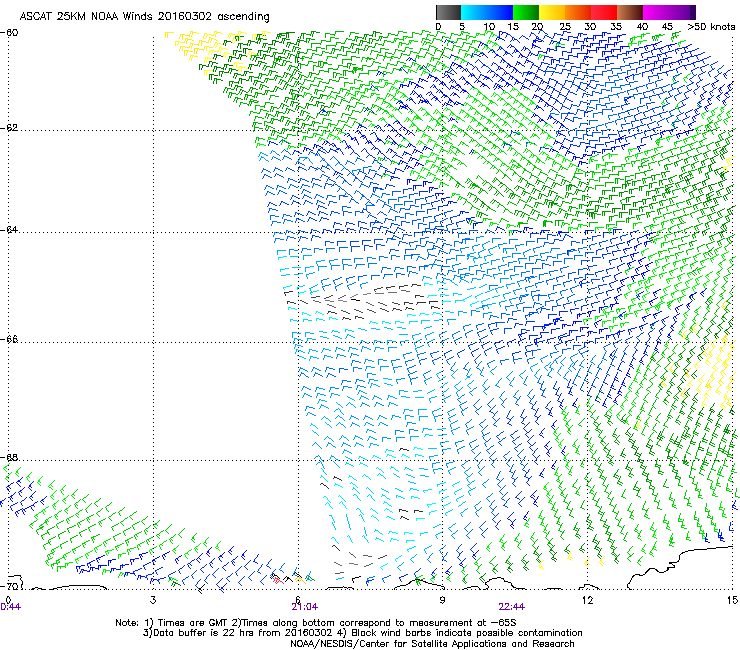Click the note 'Data buffer is 22 hrs from 20160302'

(x=241, y=633)
